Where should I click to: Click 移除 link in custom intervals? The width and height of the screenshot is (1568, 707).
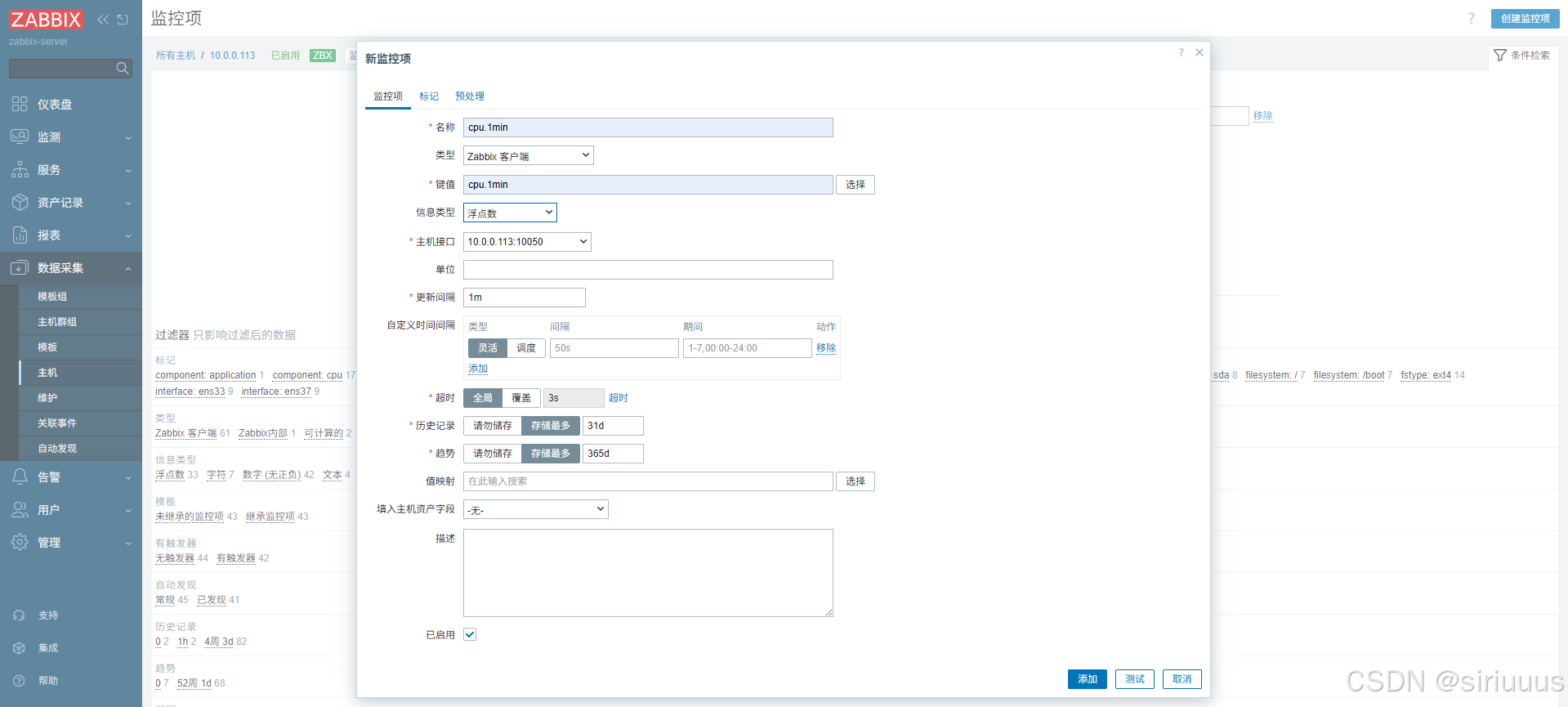[x=826, y=348]
